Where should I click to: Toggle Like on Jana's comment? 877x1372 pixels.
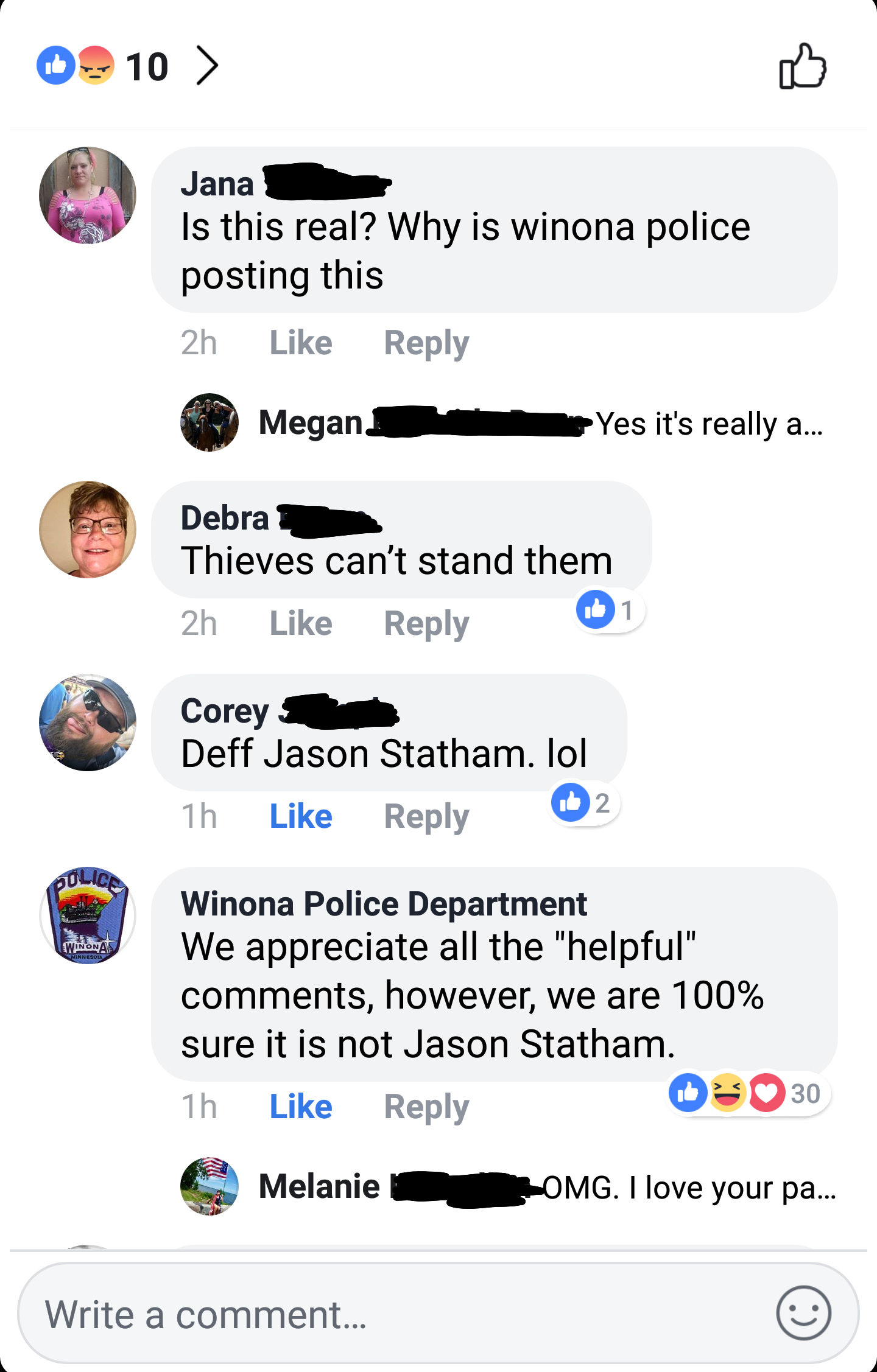click(301, 343)
